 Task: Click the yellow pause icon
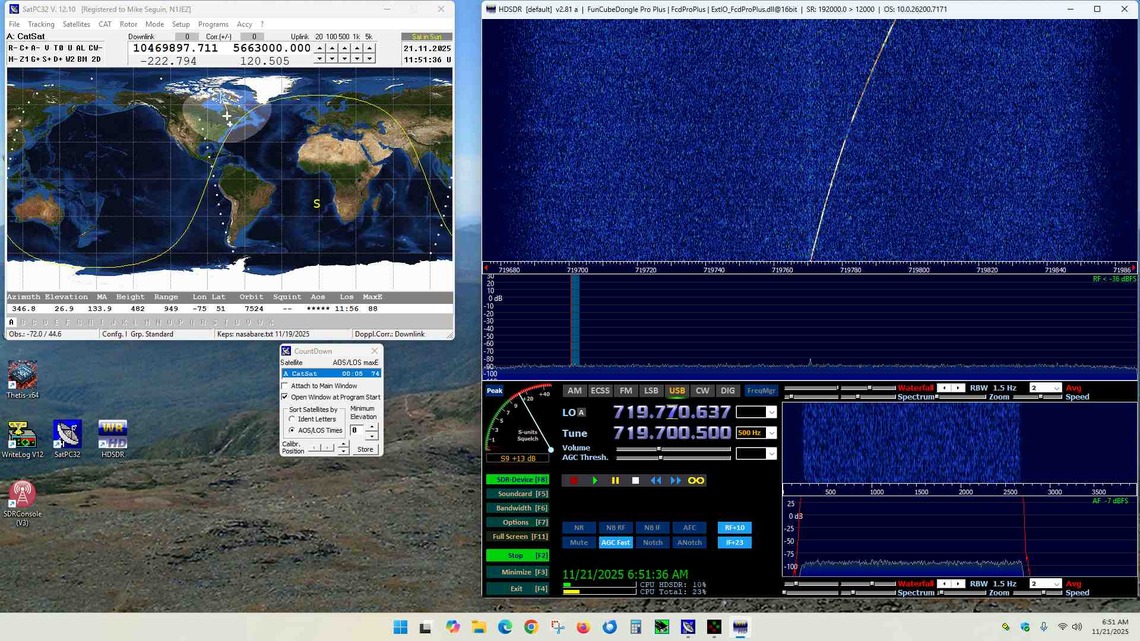(x=615, y=480)
